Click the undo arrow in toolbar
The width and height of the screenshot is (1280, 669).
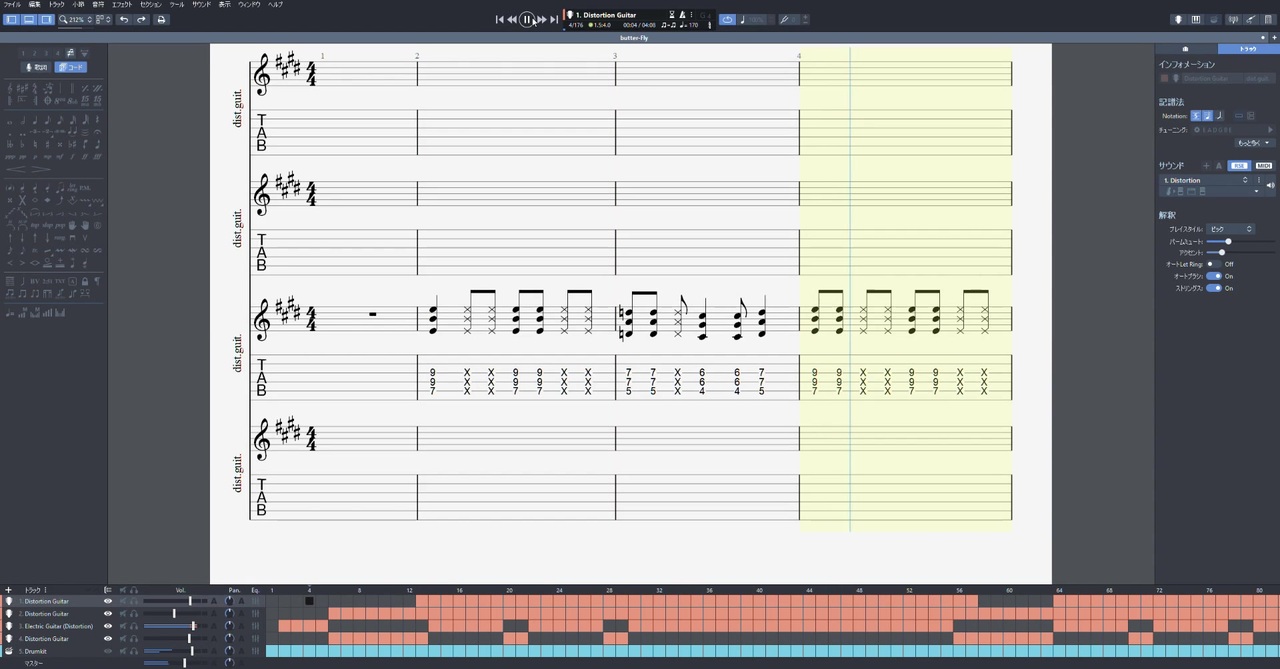click(x=123, y=20)
